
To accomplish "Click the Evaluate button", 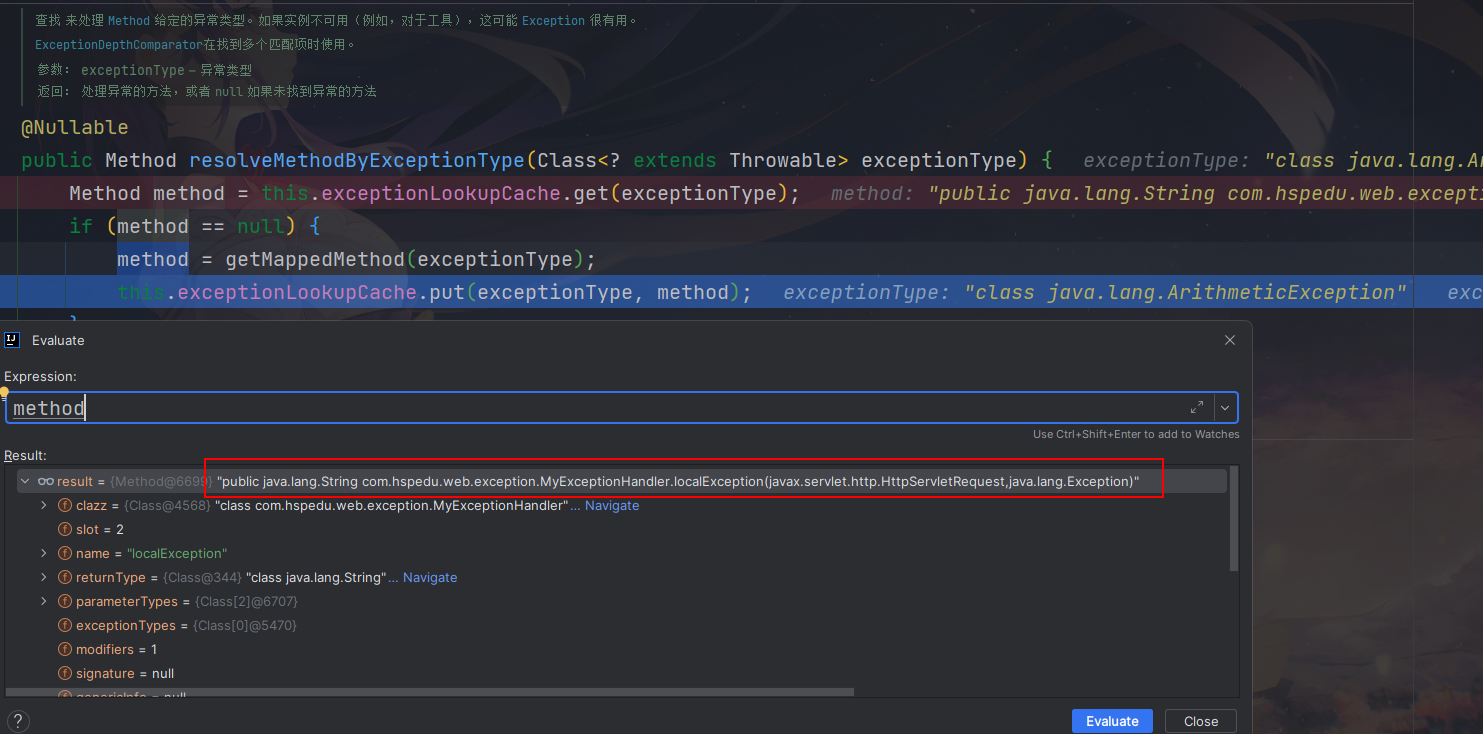I will tap(1112, 721).
